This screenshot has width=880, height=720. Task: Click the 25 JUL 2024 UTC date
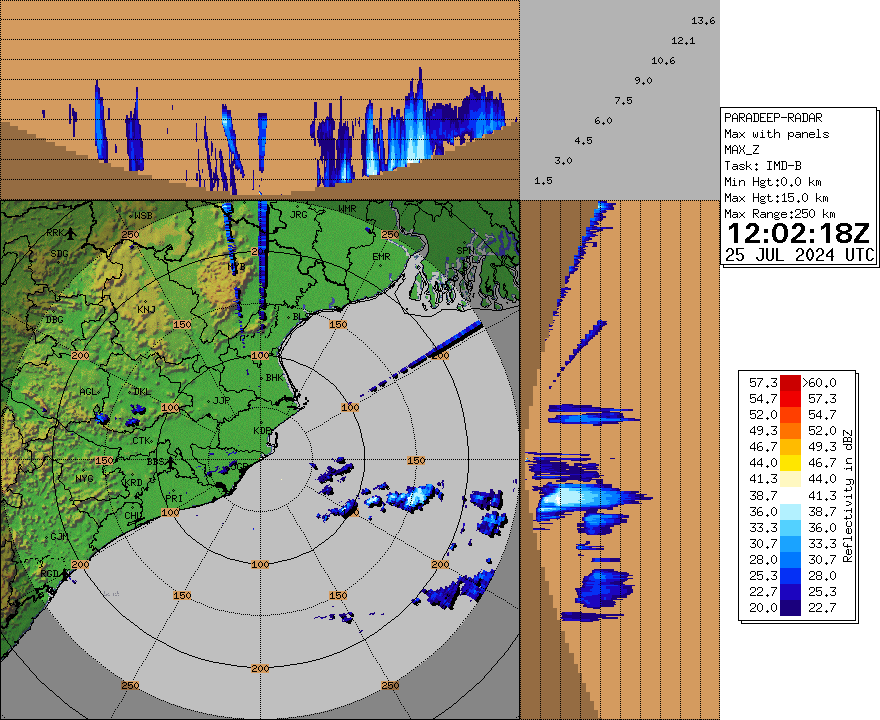coord(798,254)
